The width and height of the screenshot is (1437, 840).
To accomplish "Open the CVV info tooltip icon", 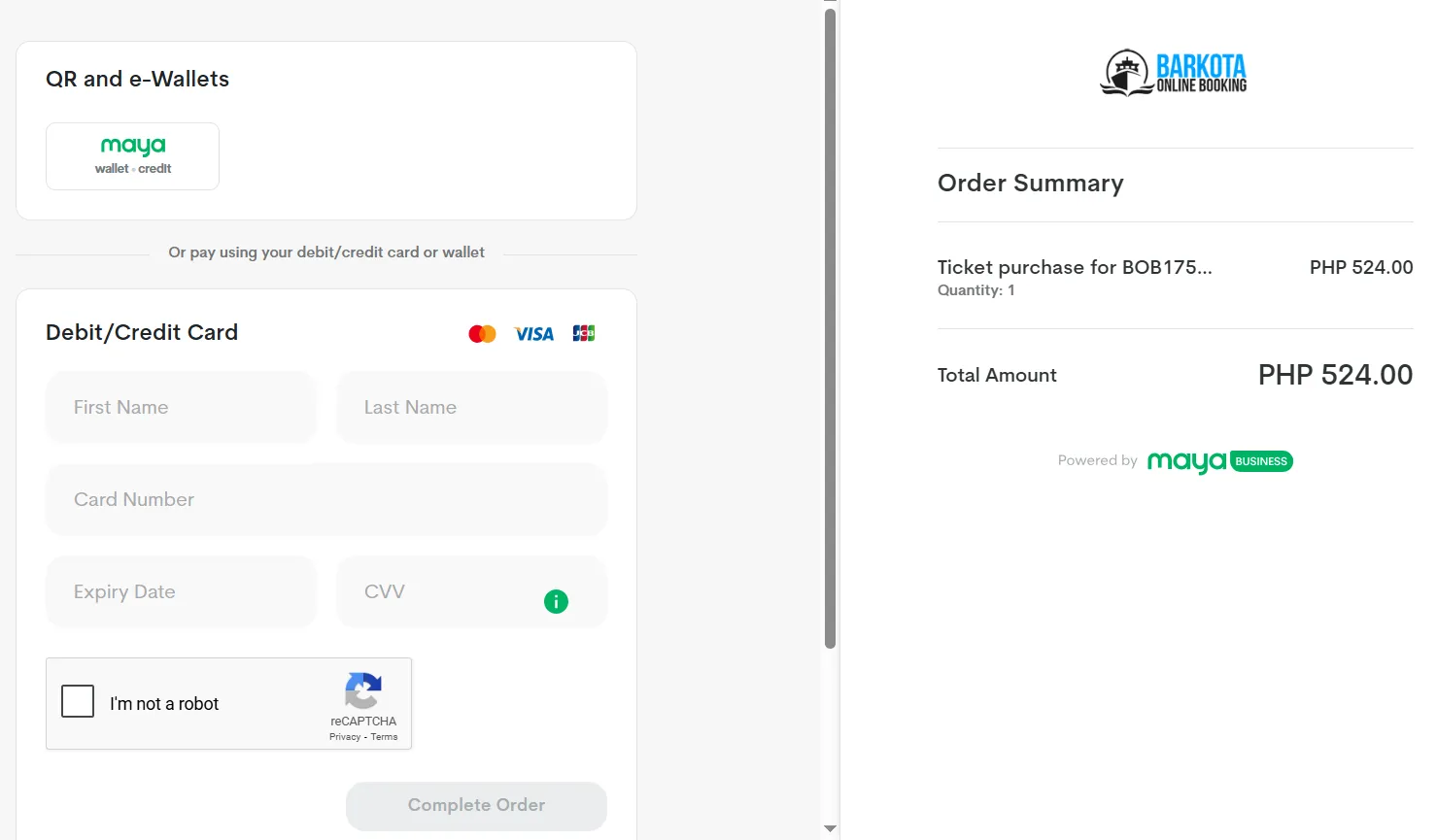I will pyautogui.click(x=556, y=602).
